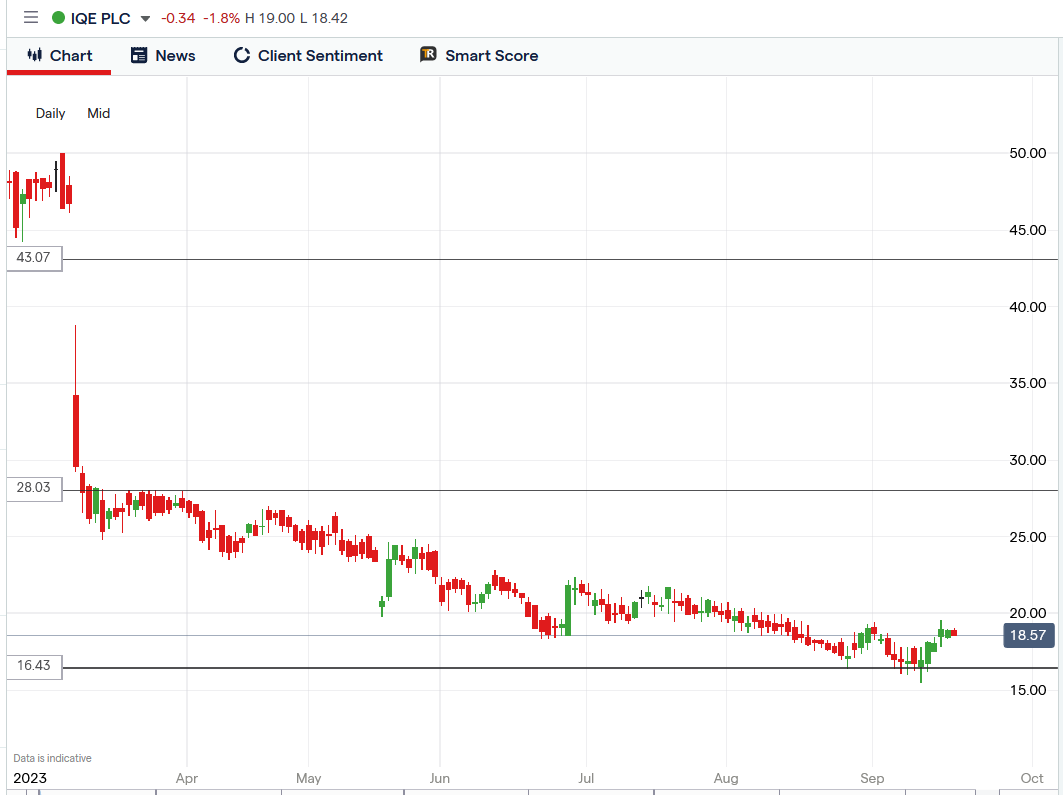Select the 43.07 horizontal line label
This screenshot has width=1063, height=795.
pos(34,258)
